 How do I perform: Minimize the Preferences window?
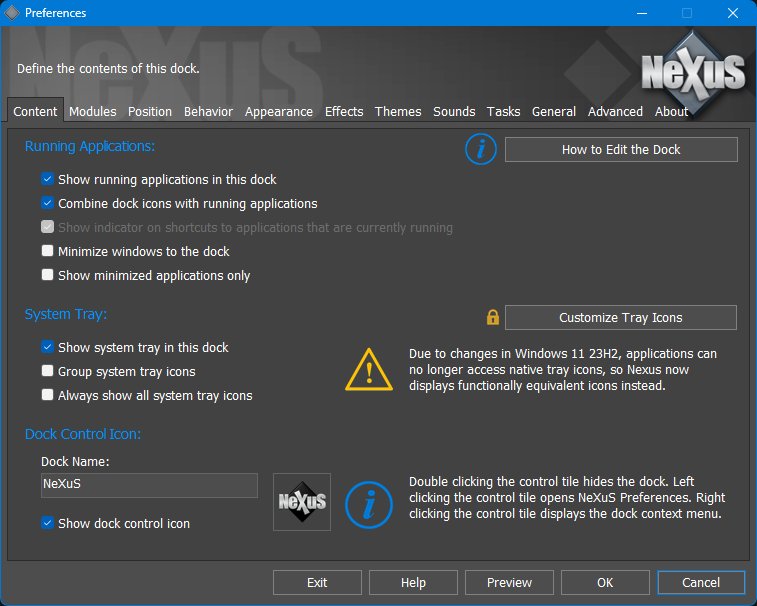click(642, 13)
